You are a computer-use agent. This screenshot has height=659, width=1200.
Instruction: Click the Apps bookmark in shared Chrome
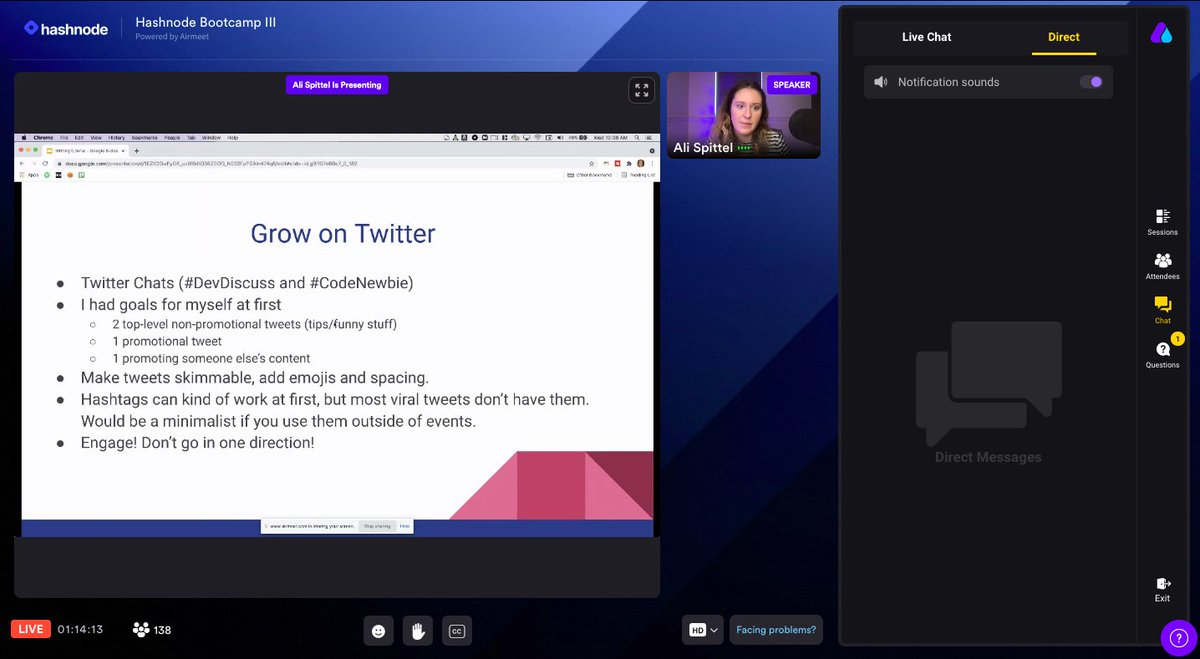click(x=28, y=175)
